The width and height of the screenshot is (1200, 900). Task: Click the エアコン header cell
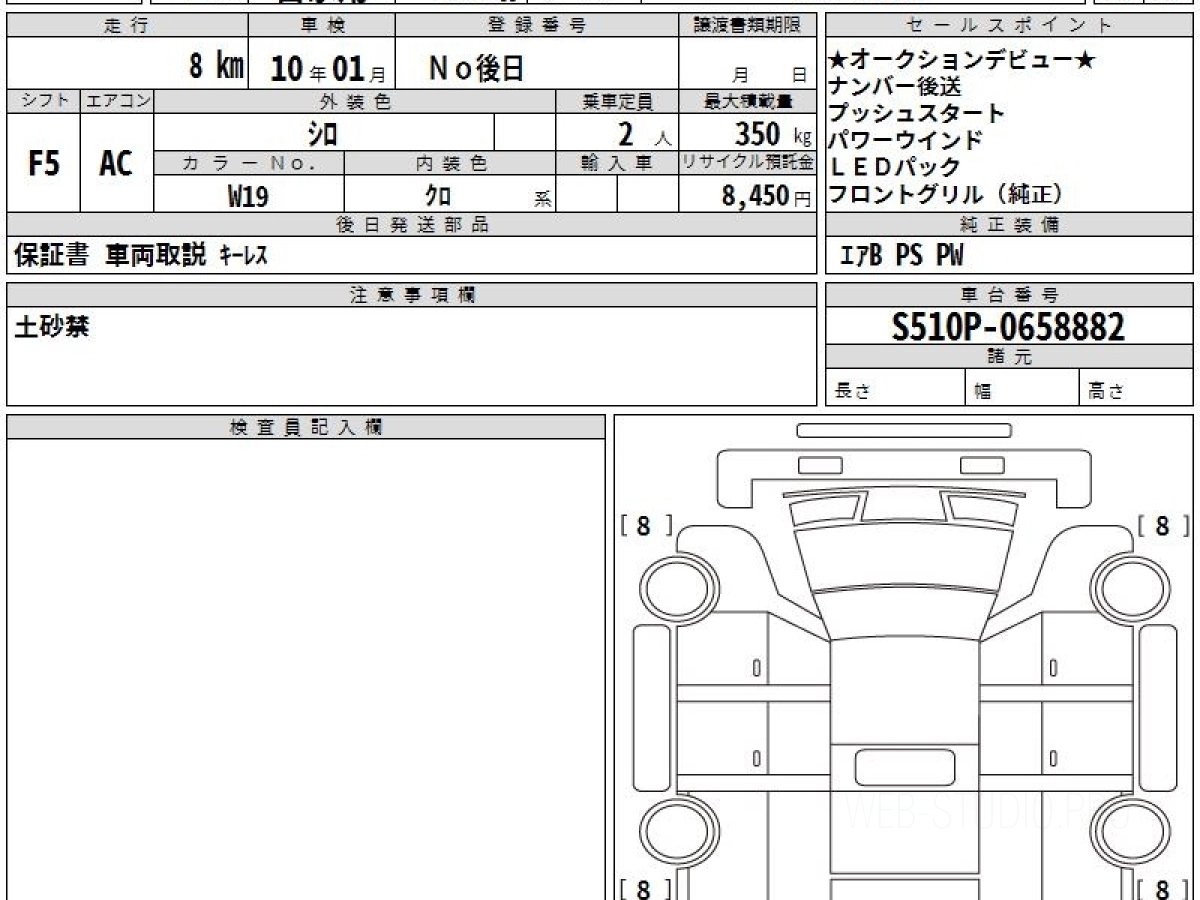click(x=117, y=101)
